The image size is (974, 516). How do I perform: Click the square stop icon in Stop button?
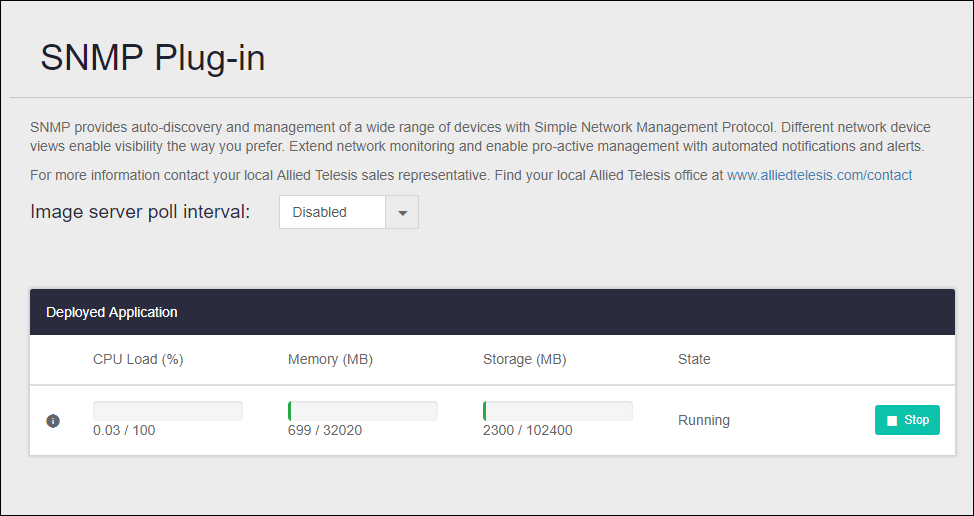(x=891, y=421)
